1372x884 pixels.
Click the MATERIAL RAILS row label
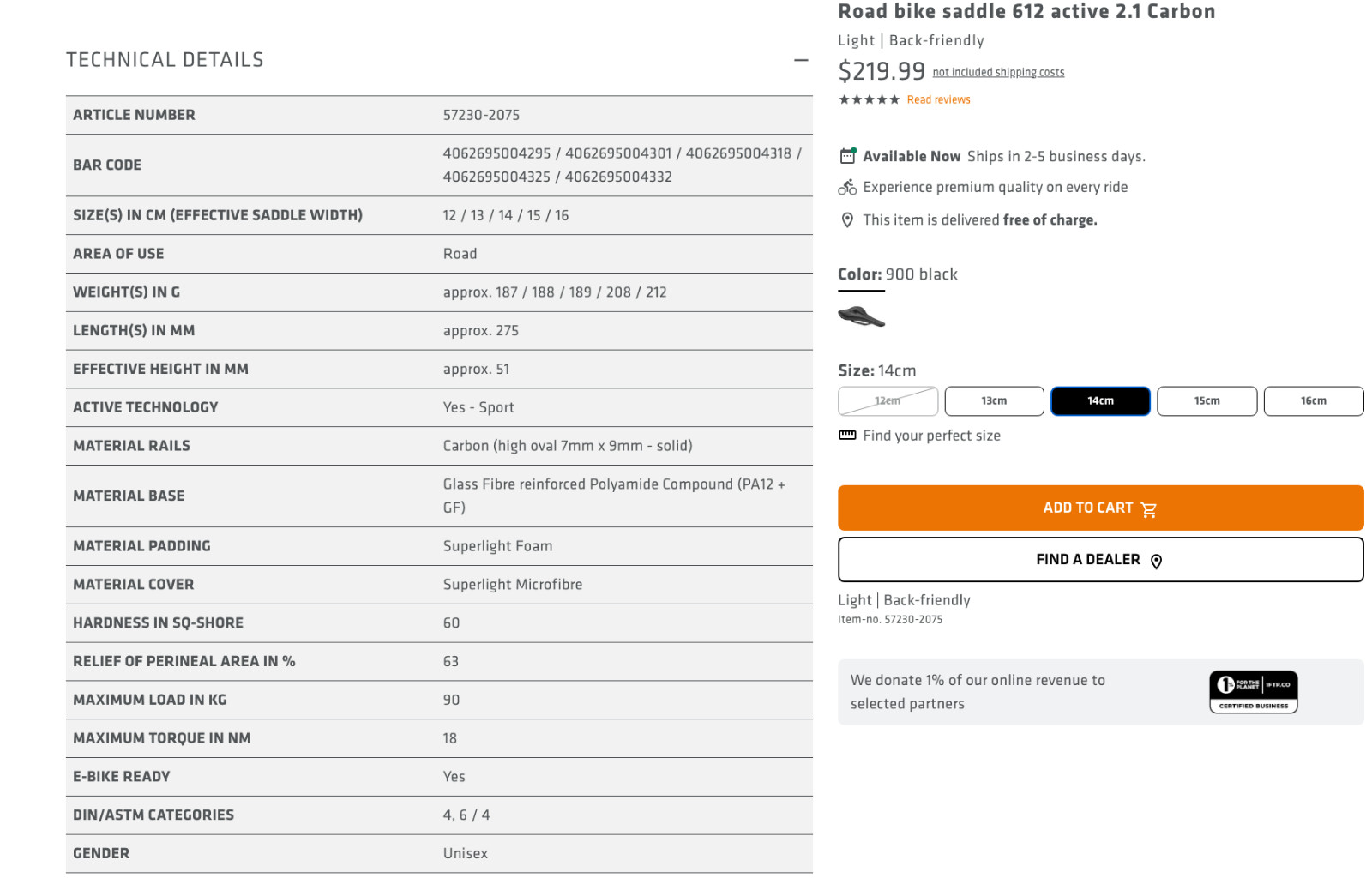(x=131, y=446)
